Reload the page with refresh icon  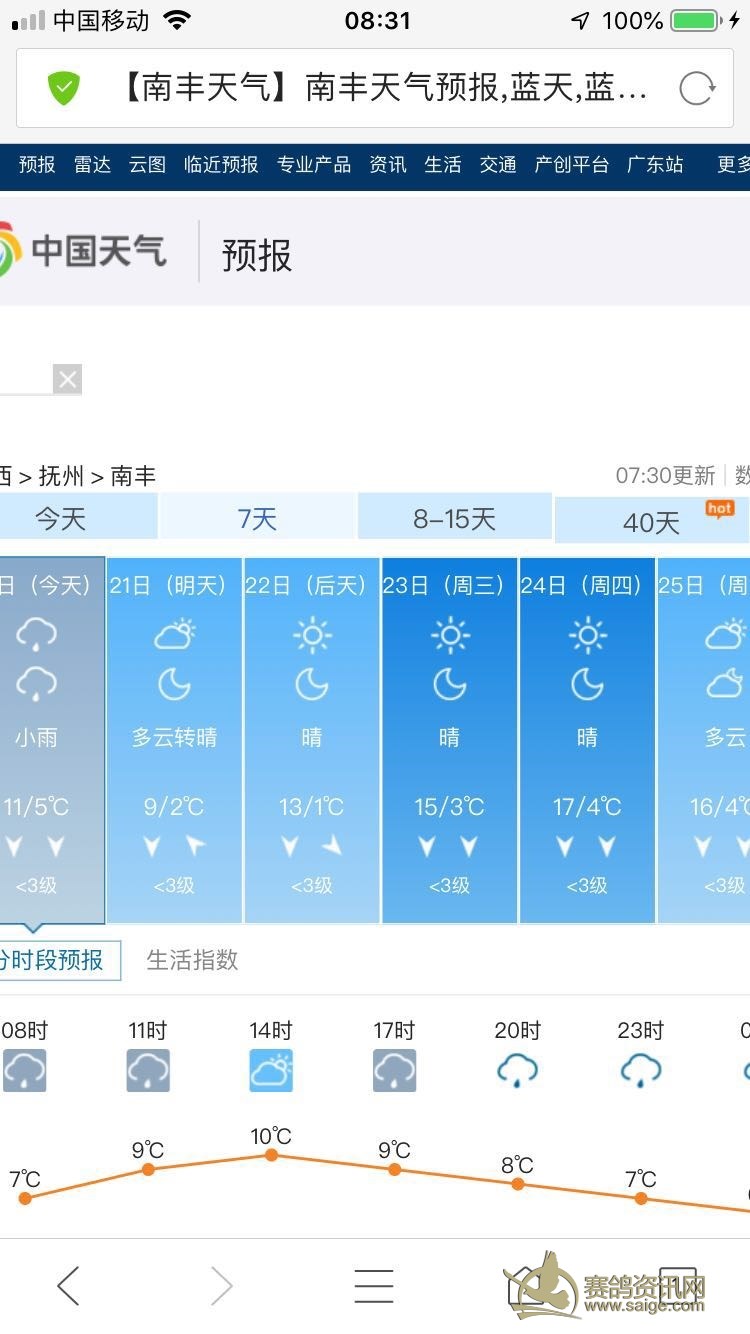click(696, 89)
